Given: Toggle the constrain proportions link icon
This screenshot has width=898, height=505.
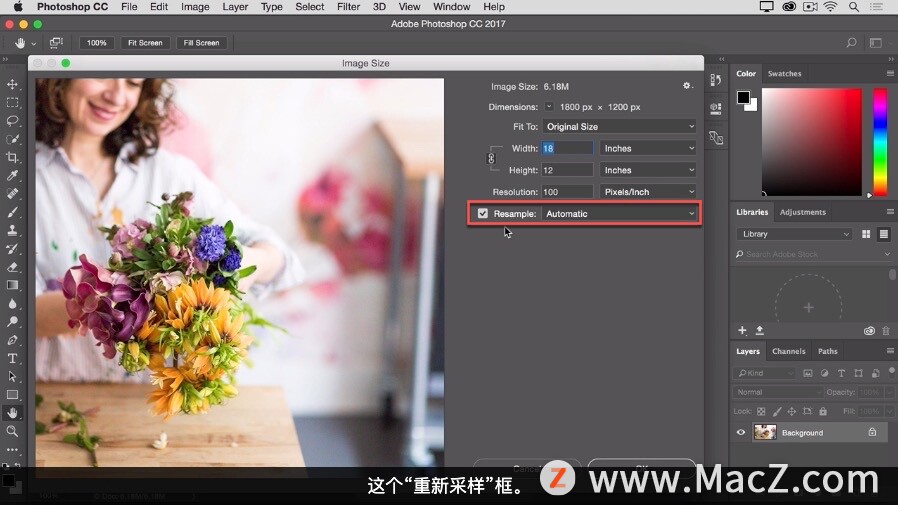Looking at the screenshot, I should (491, 159).
